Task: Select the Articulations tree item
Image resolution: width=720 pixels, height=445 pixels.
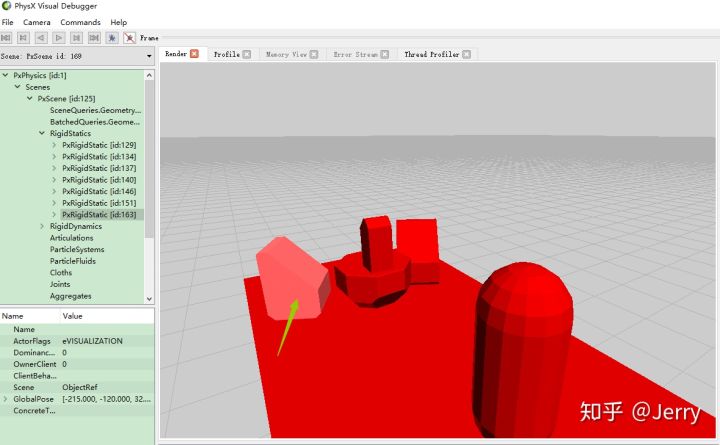Action: 72,238
